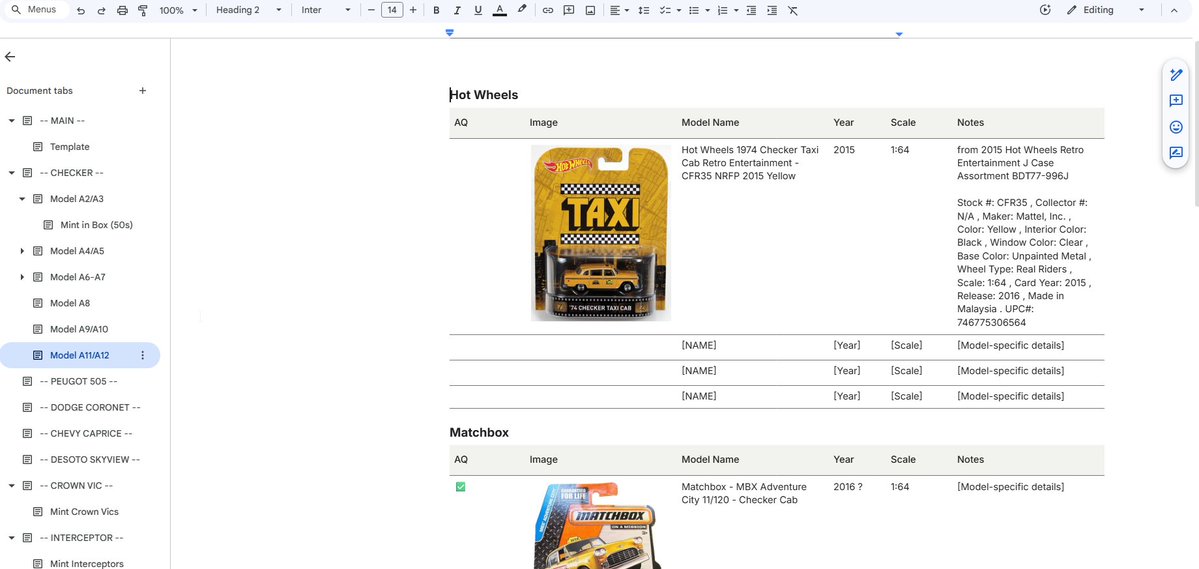The image size is (1199, 569).
Task: Collapse the -- INTERCEPTOR -- tab group
Action: [x=11, y=538]
